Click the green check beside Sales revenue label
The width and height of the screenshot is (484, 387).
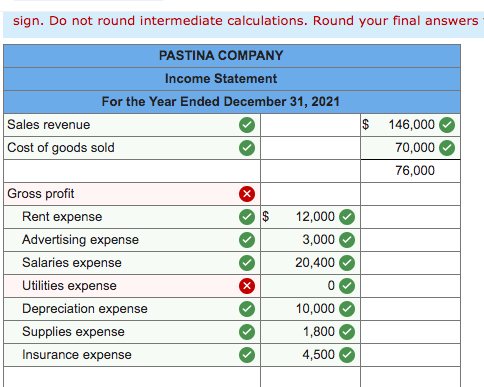click(247, 125)
